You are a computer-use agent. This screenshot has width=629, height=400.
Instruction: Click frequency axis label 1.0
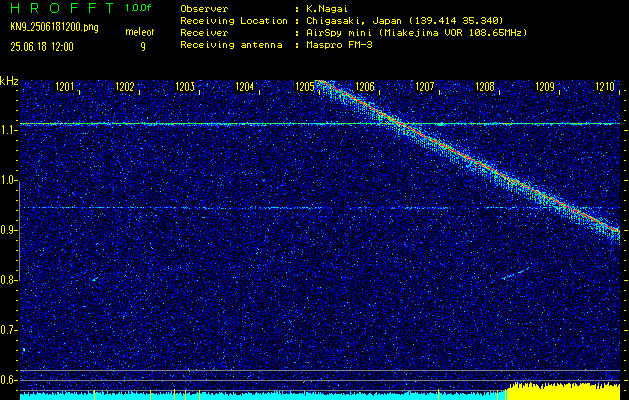click(x=8, y=181)
